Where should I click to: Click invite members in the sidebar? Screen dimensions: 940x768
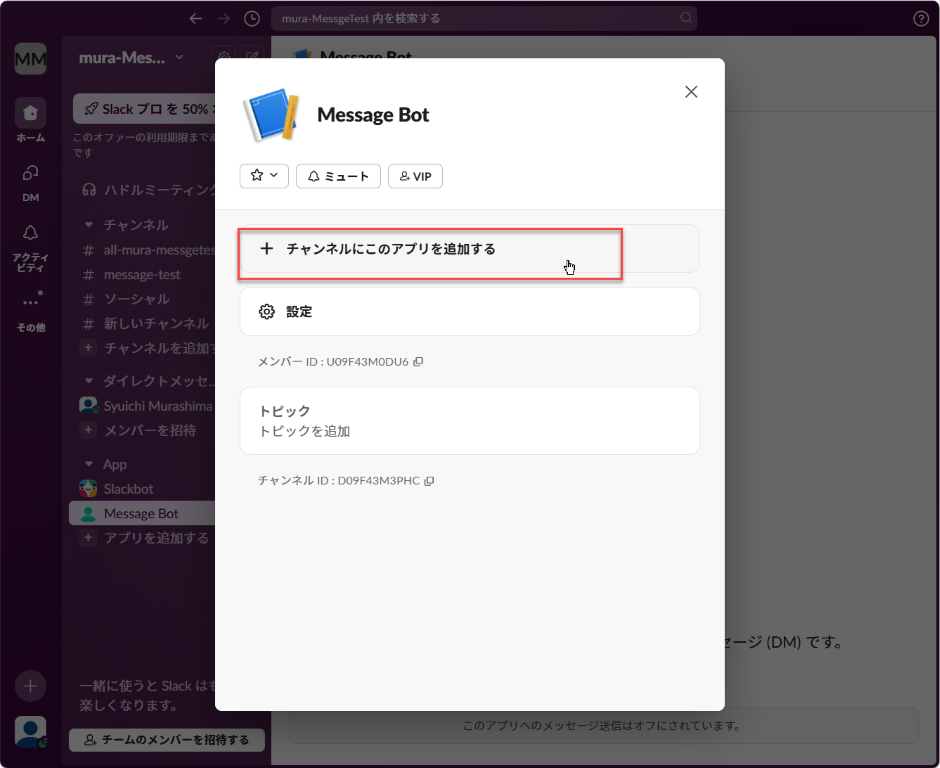coord(141,430)
